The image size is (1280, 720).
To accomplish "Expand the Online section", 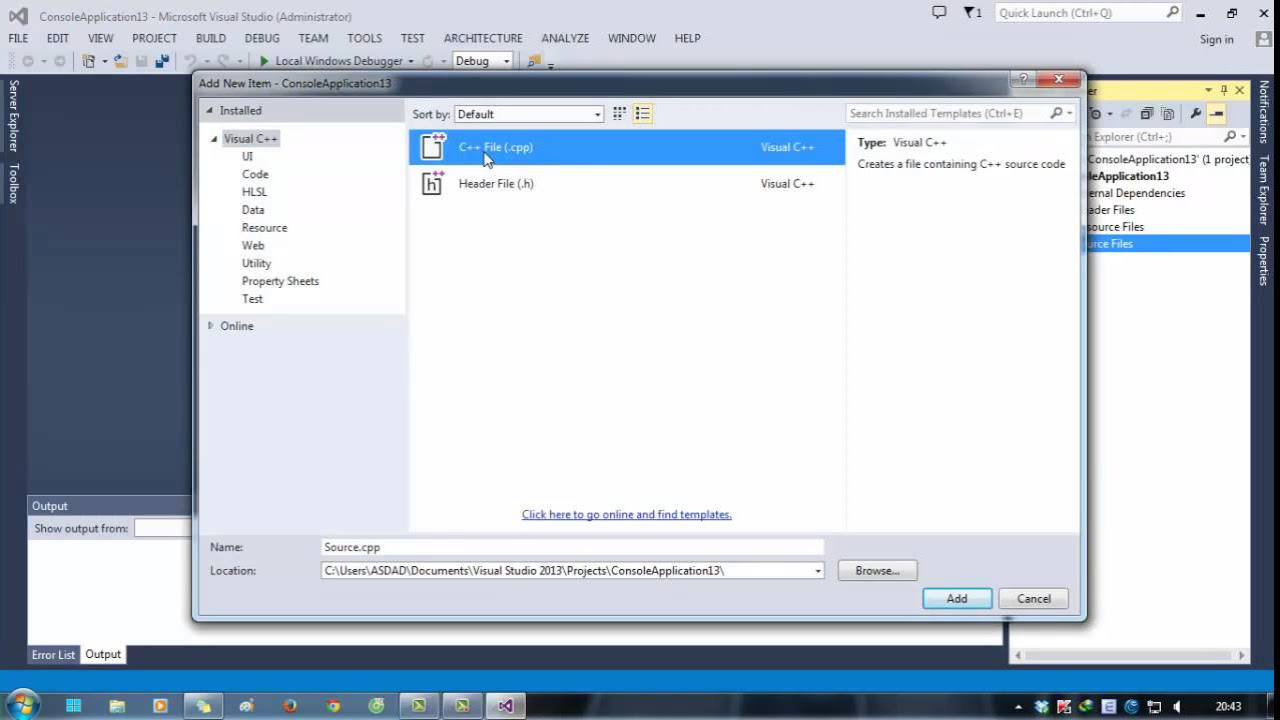I will 210,326.
